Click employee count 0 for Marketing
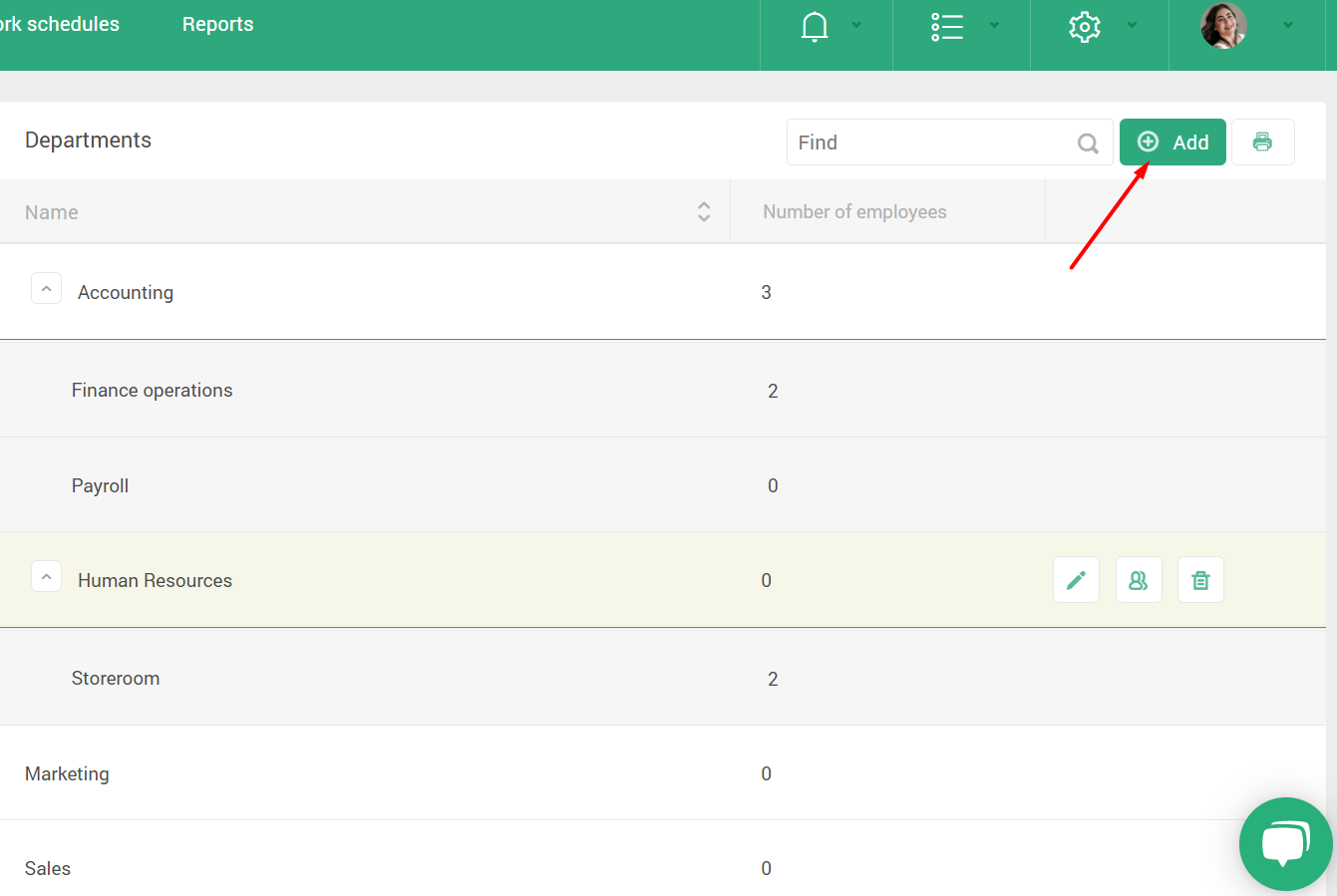The image size is (1337, 896). pos(766,773)
